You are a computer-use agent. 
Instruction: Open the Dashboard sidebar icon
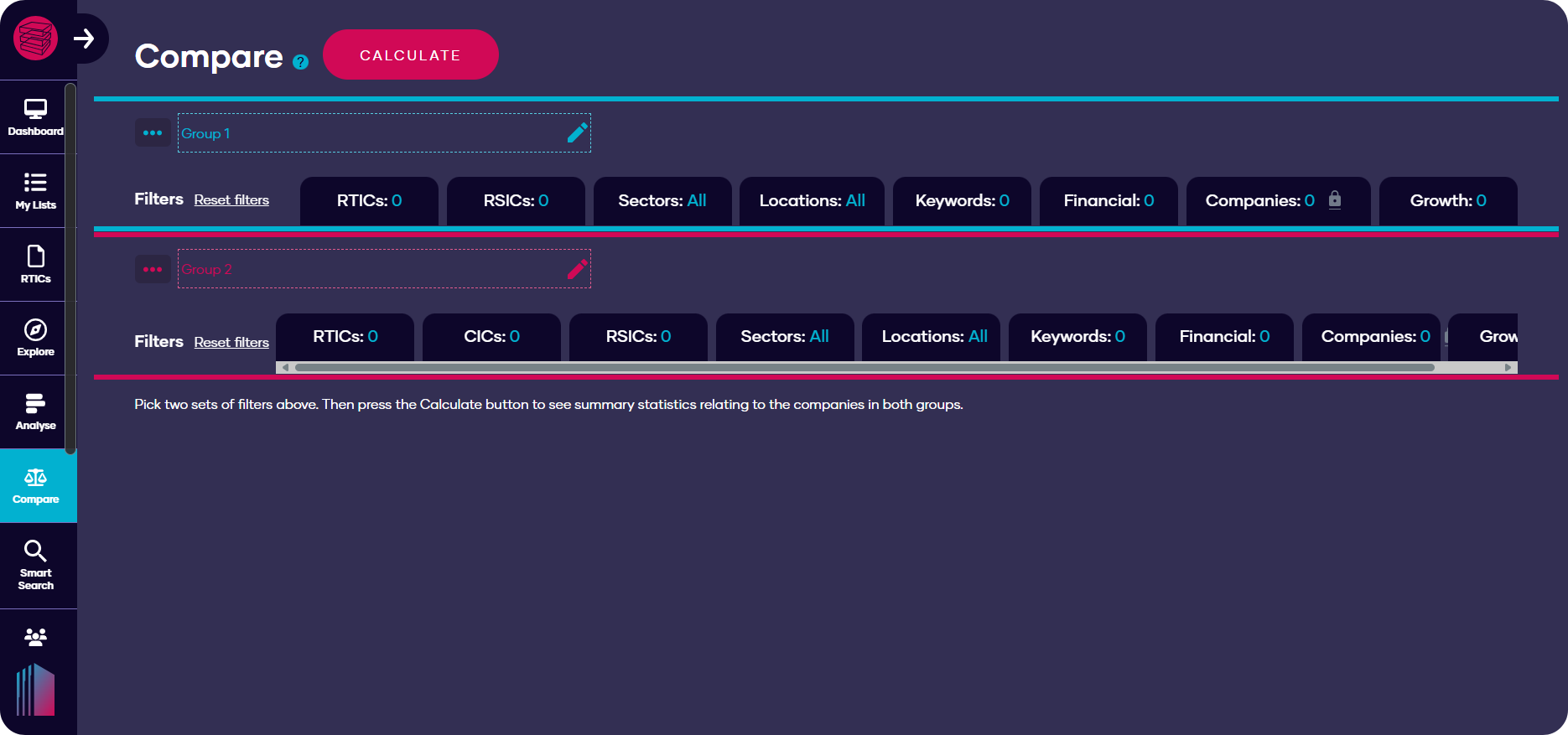click(x=35, y=117)
